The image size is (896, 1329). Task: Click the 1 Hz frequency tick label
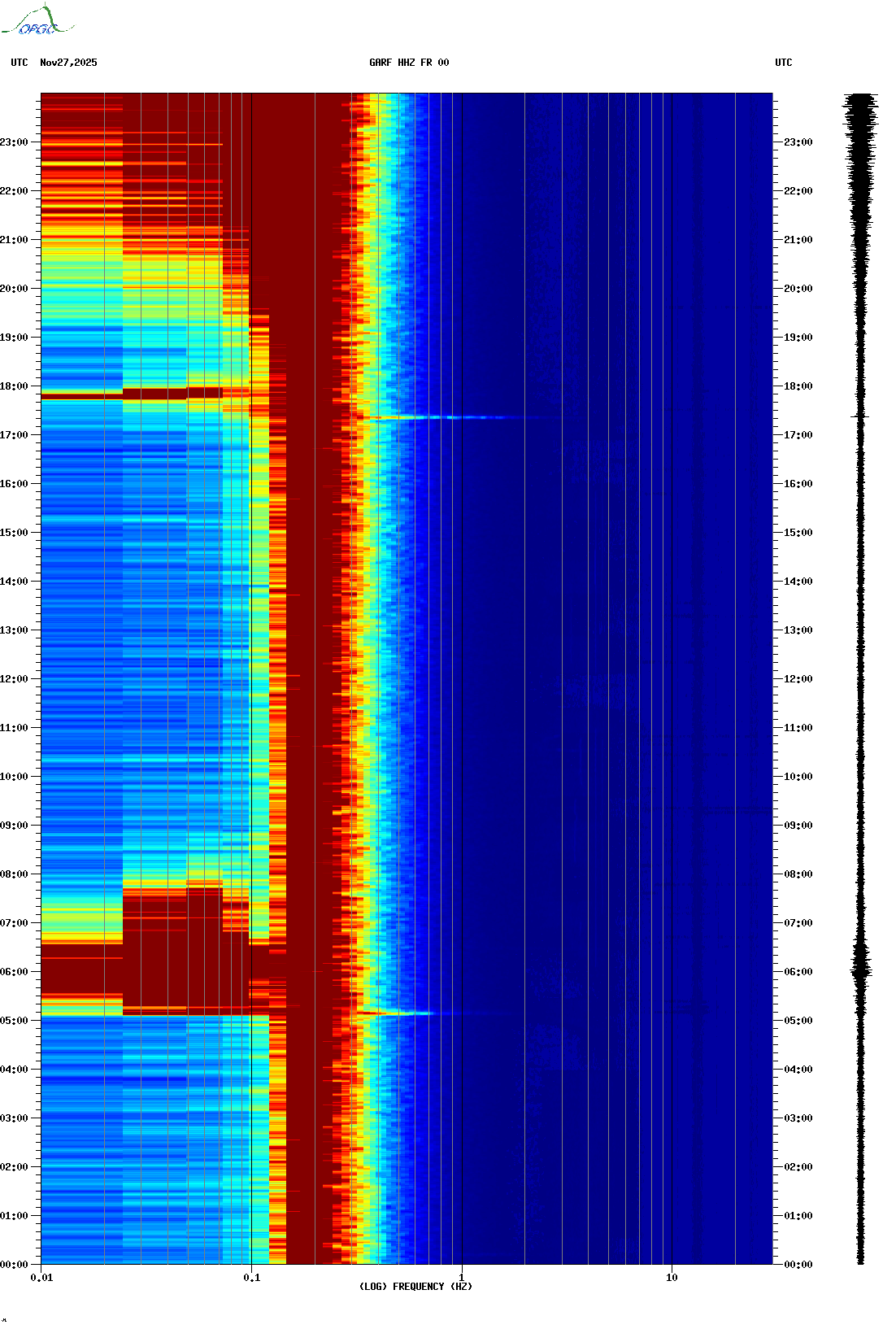coord(462,1278)
